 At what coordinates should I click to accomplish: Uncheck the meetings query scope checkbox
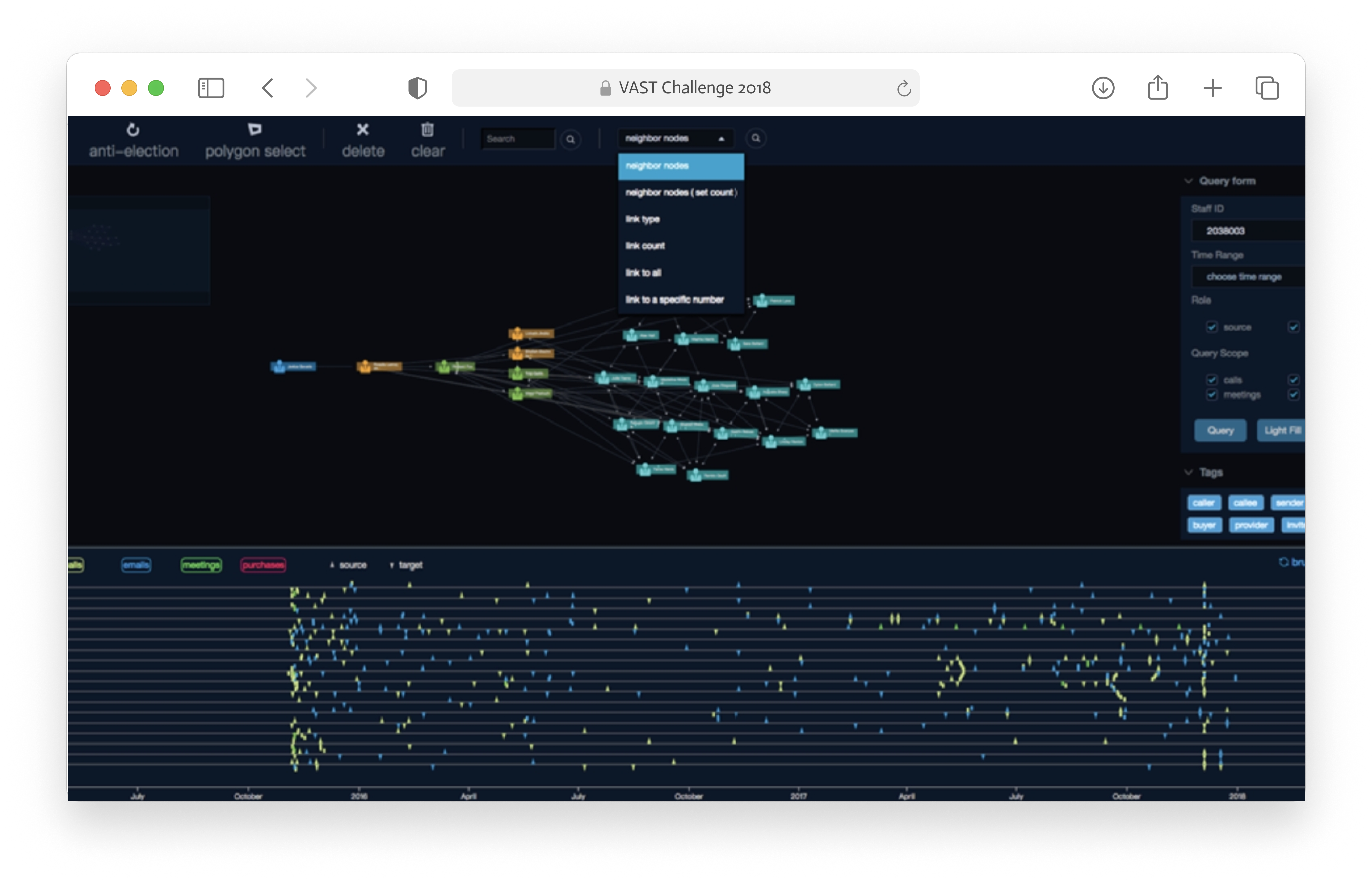tap(1211, 395)
